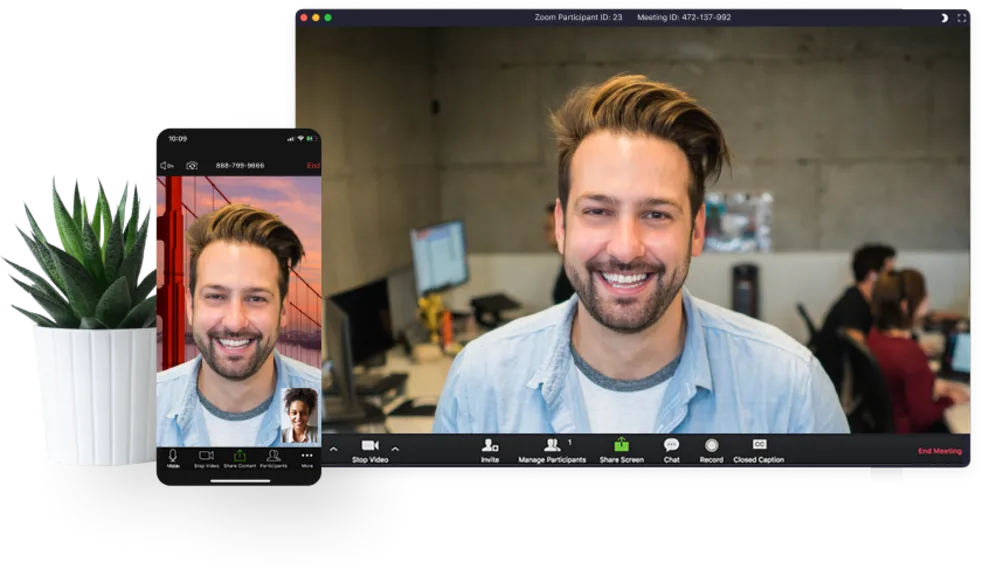
Task: Open the Chat panel
Action: [671, 446]
